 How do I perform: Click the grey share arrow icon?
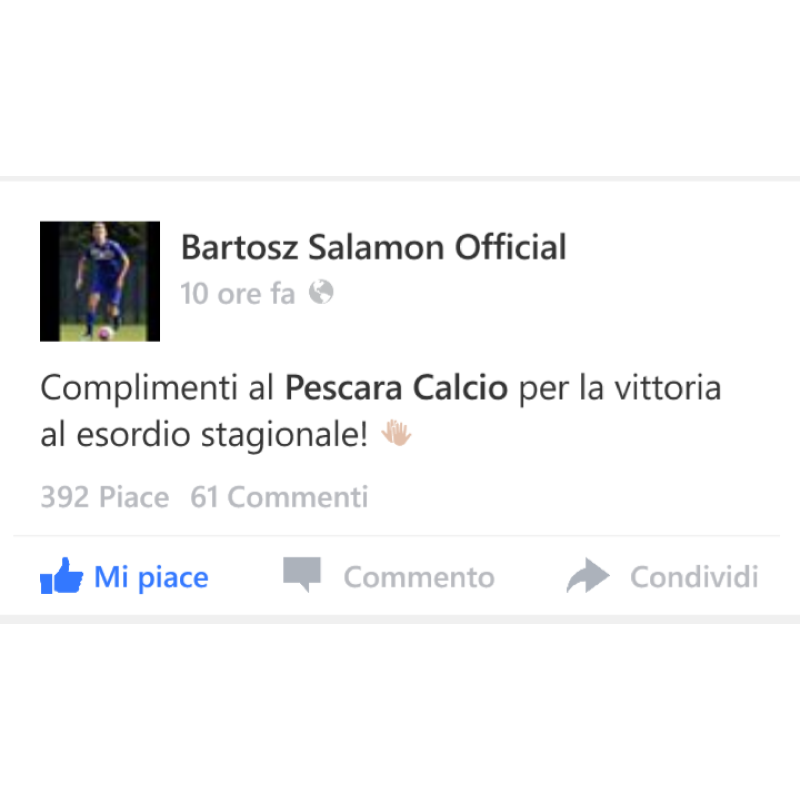pos(588,576)
